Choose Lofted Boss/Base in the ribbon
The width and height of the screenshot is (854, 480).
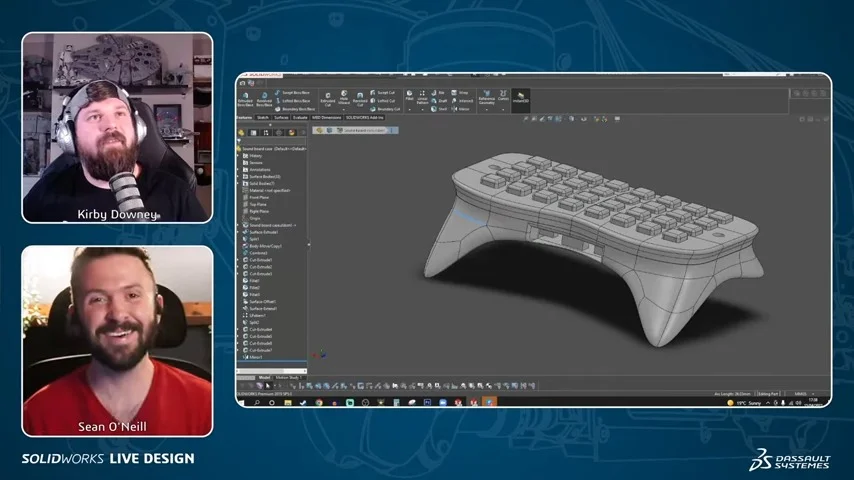click(x=292, y=101)
